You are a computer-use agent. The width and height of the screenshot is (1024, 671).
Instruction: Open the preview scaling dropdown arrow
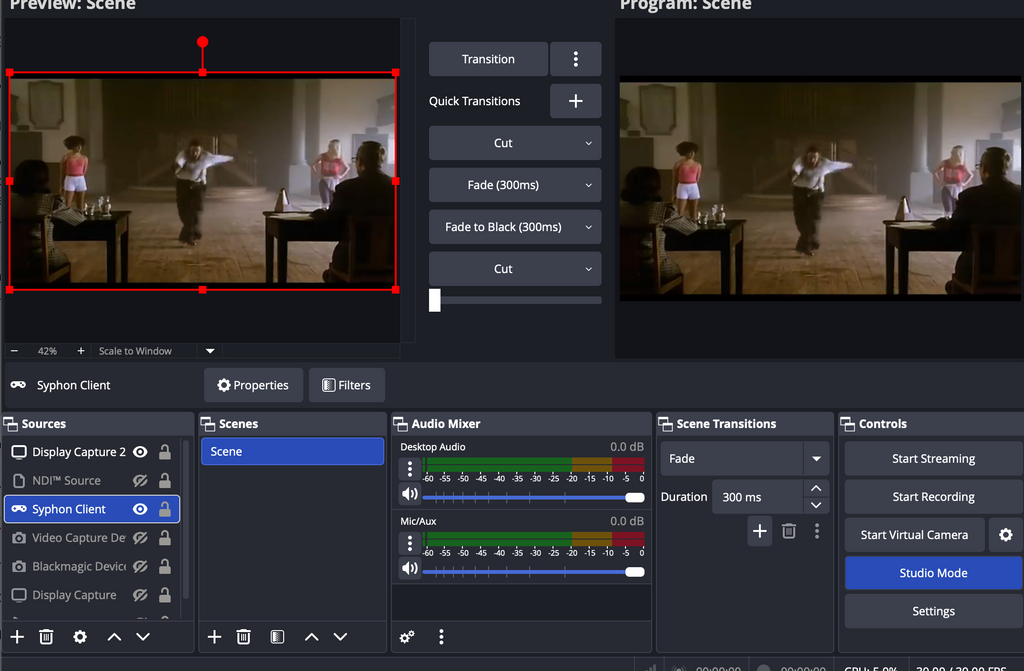[210, 351]
